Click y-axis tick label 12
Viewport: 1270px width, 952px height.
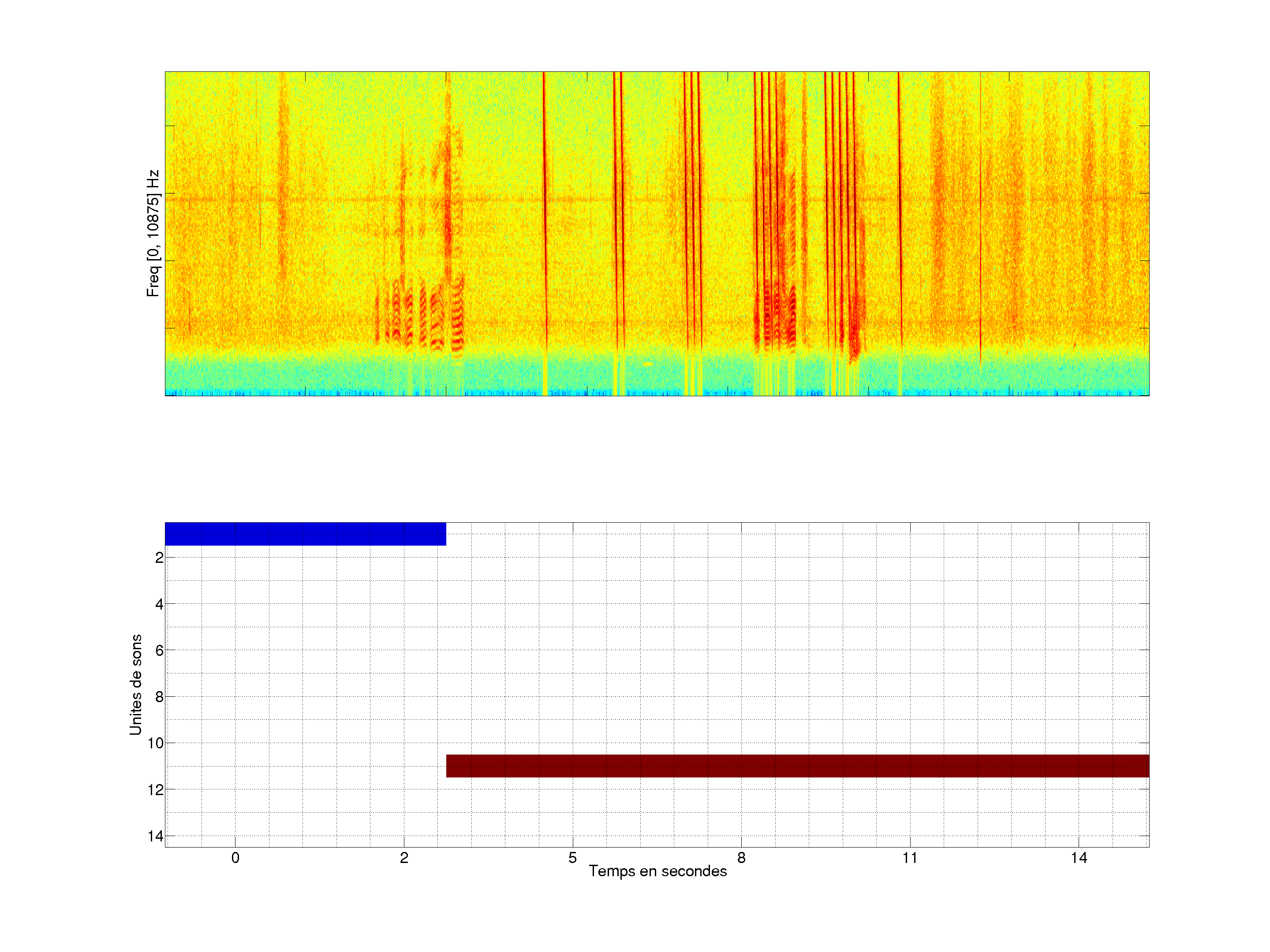point(156,790)
